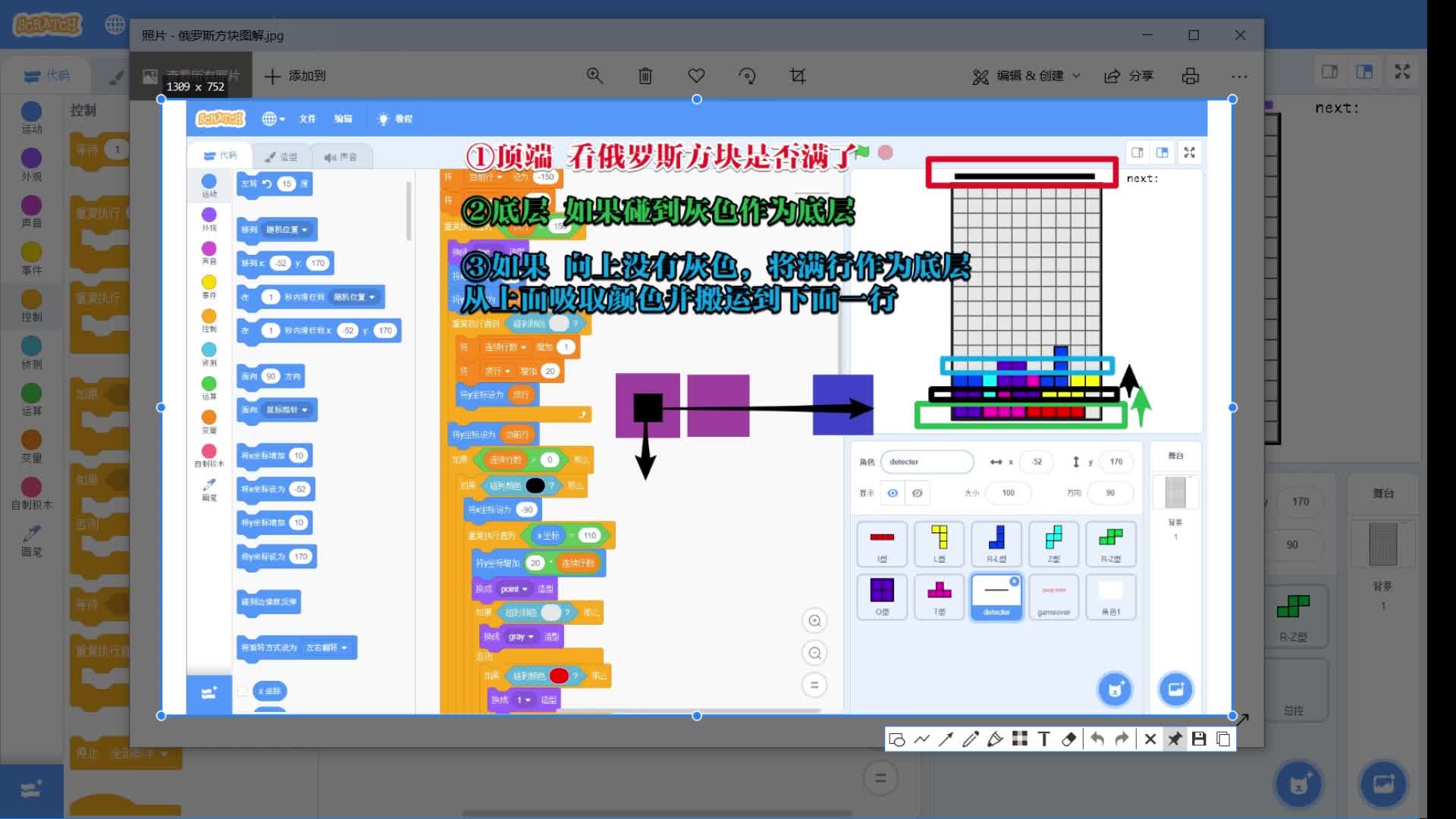The width and height of the screenshot is (1456, 819).
Task: Open the crop tool in Photos
Action: click(x=798, y=76)
